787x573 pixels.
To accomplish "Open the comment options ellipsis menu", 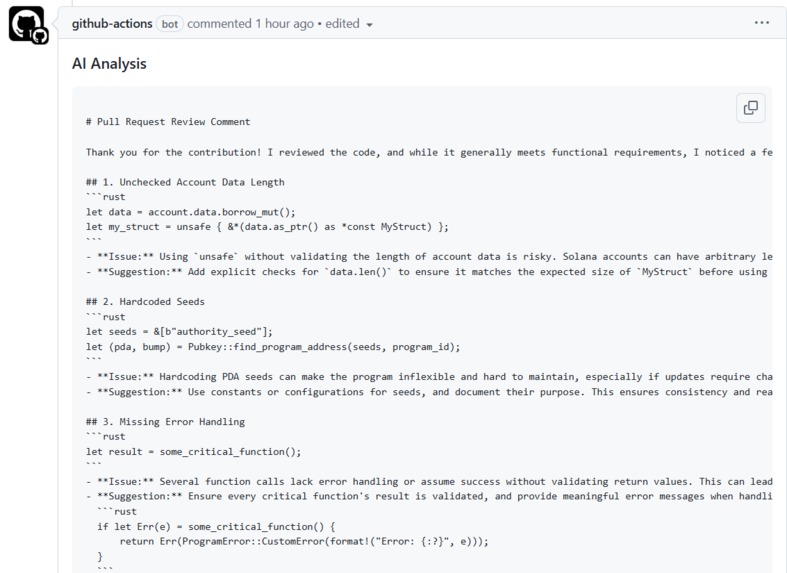I will coord(761,23).
